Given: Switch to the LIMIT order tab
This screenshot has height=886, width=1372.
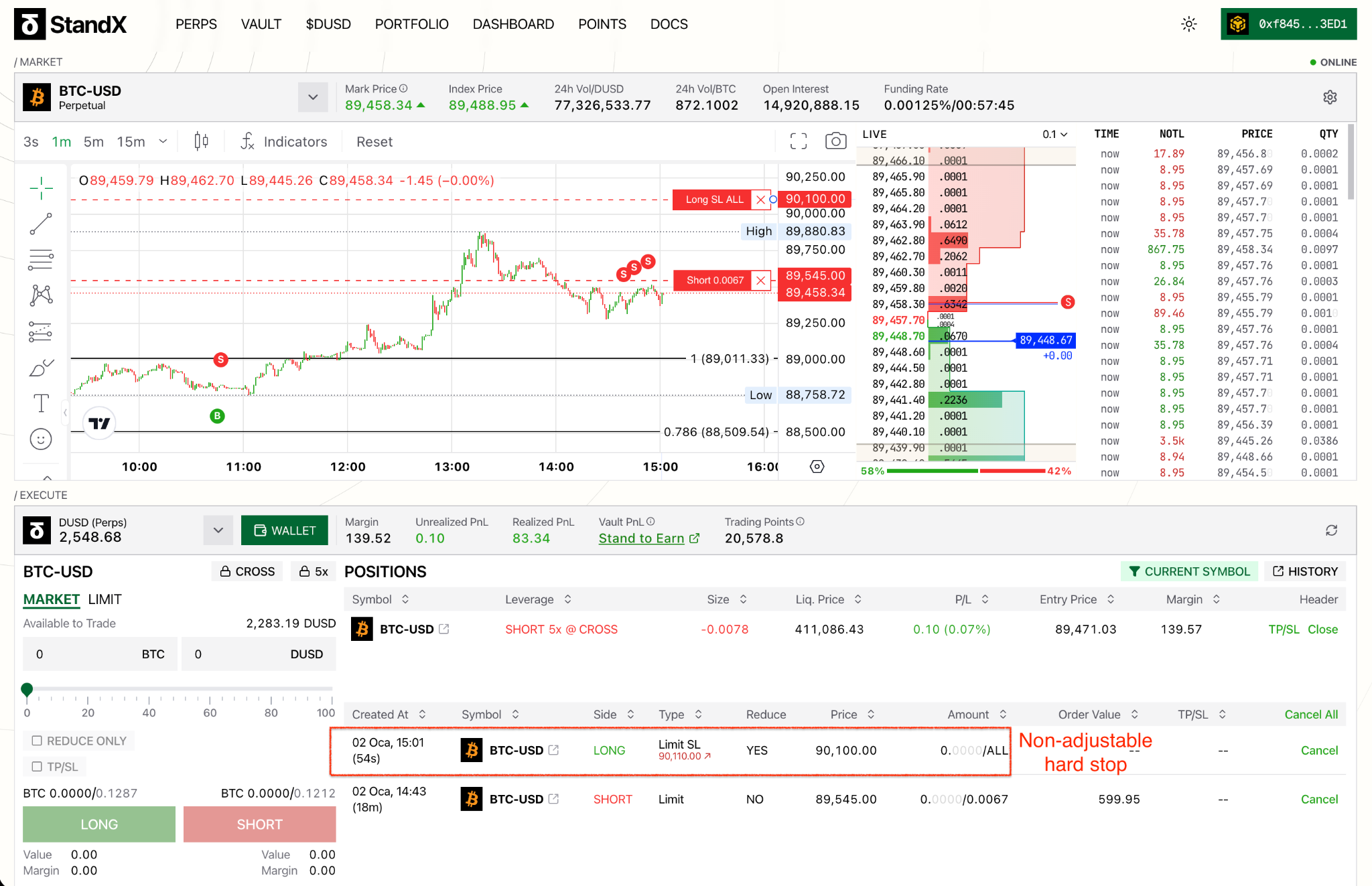Looking at the screenshot, I should coord(105,599).
